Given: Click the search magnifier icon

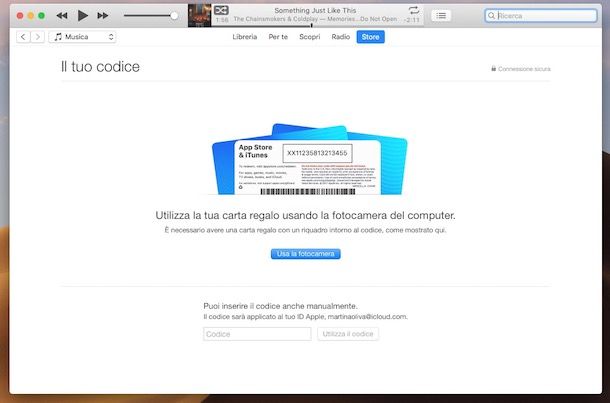Looking at the screenshot, I should click(x=492, y=16).
